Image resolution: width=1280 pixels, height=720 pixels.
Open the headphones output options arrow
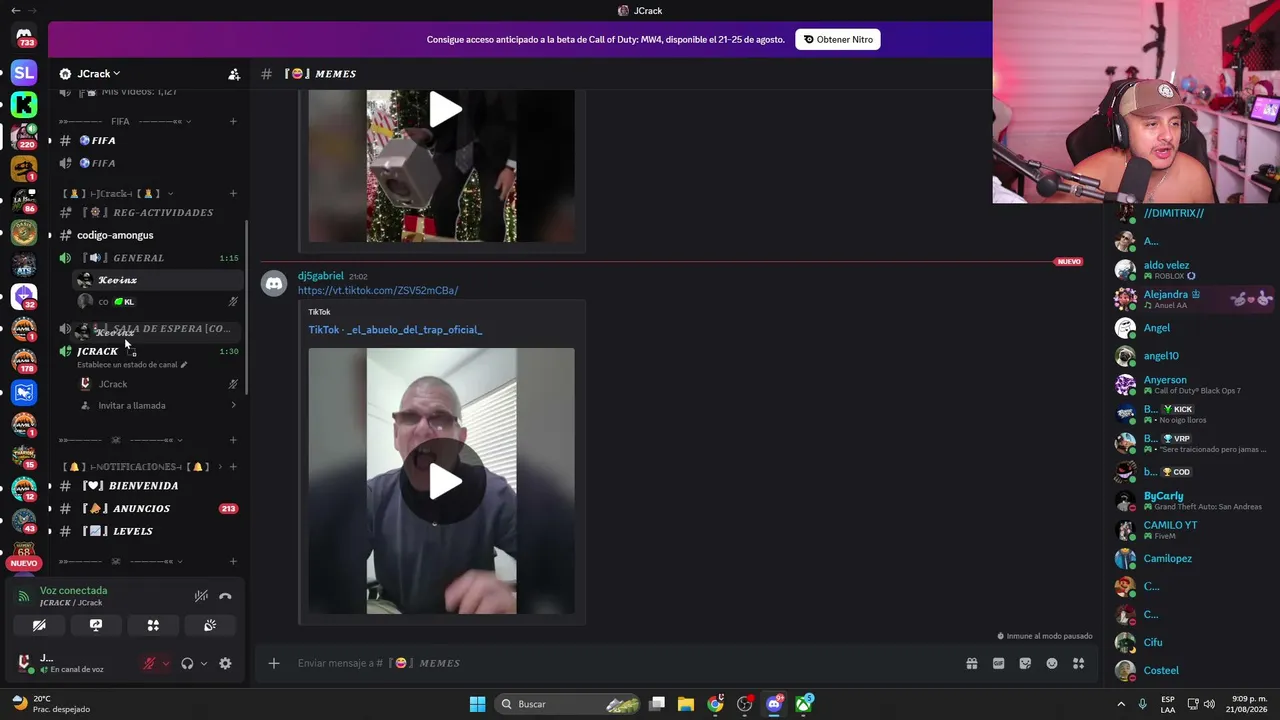(x=204, y=663)
